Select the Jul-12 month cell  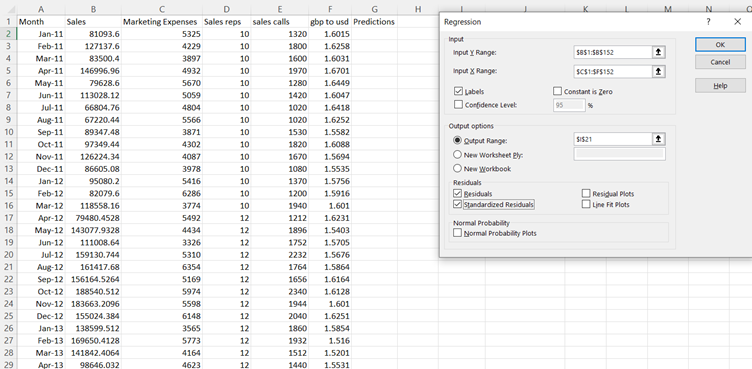41,255
